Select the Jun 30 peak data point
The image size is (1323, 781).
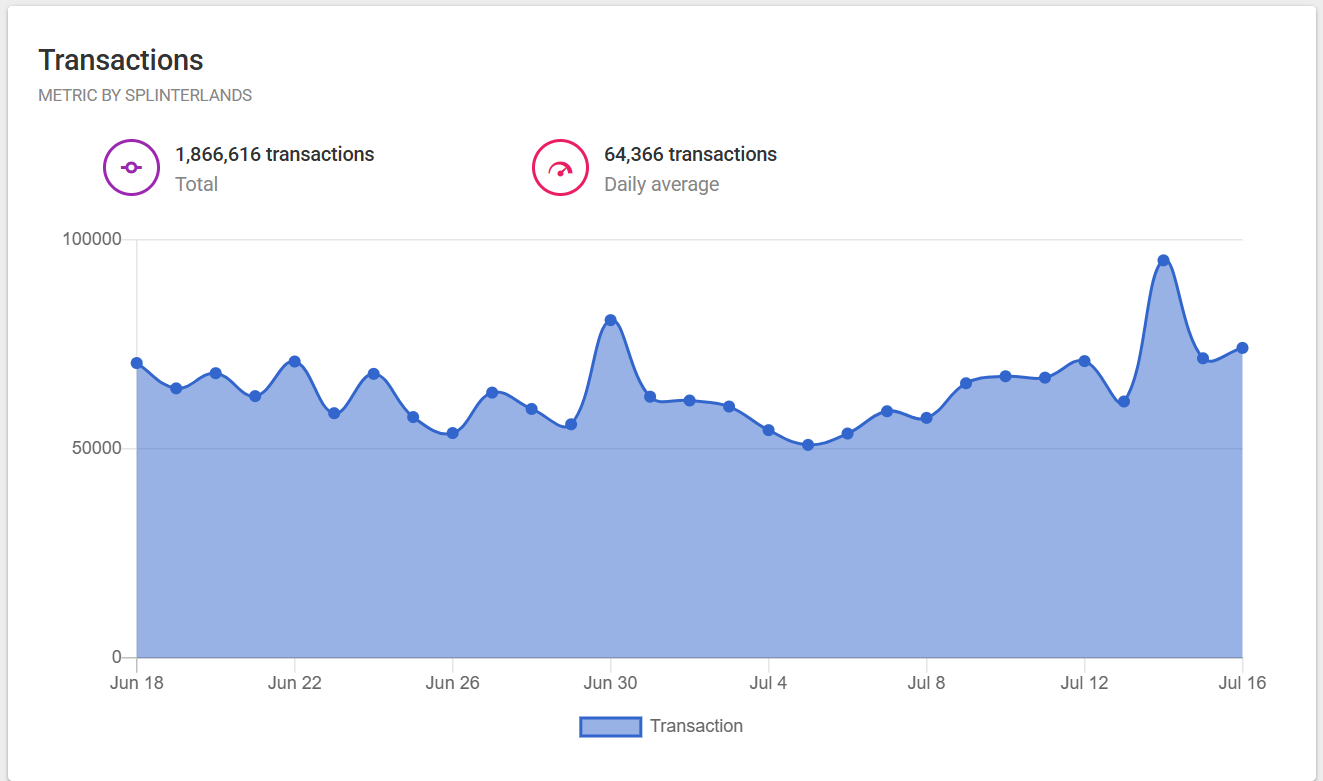(x=610, y=320)
